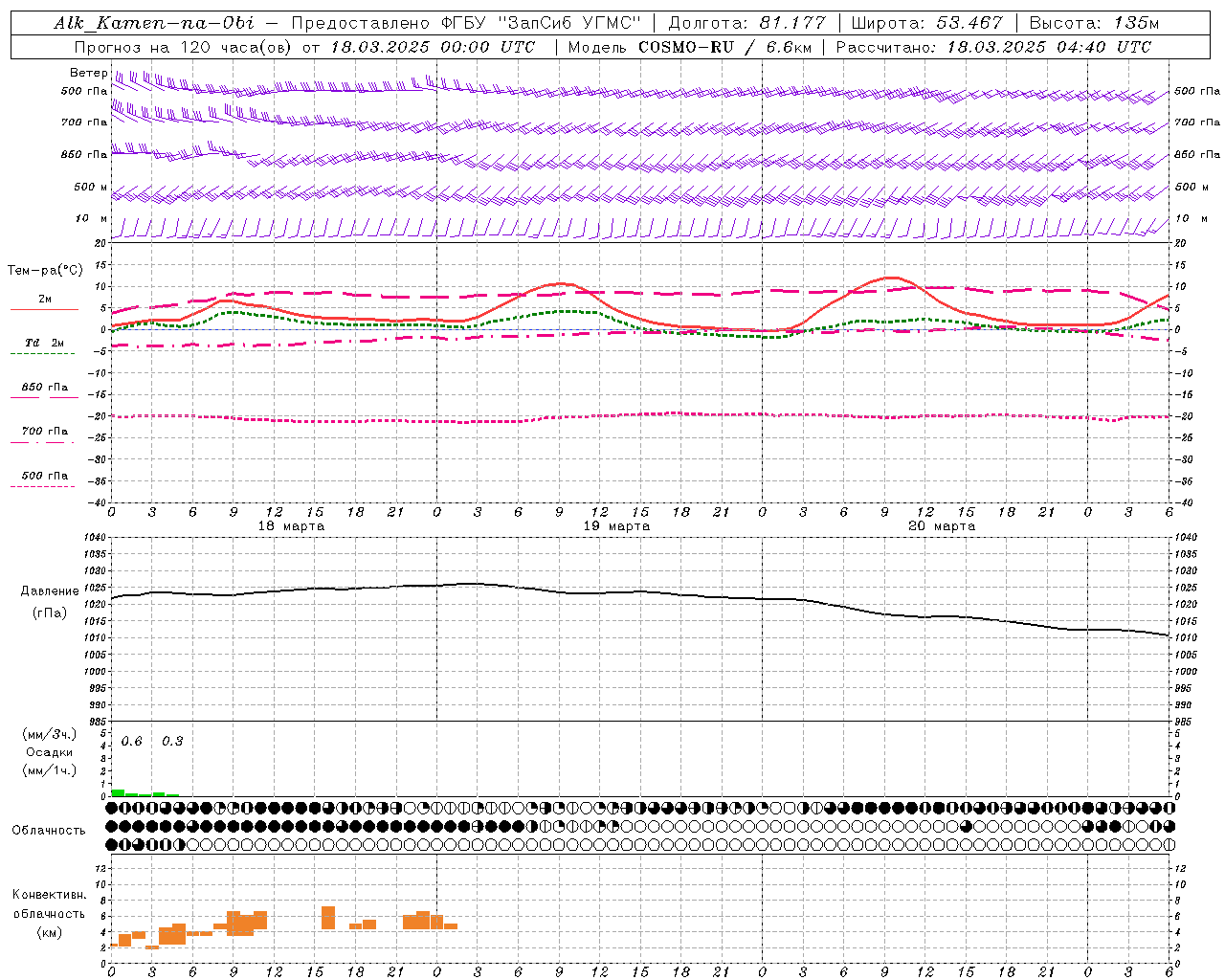Screen dimensions: 1225x980
Task: Click the 850 гПа temperature legend entry
Action: coord(44,388)
